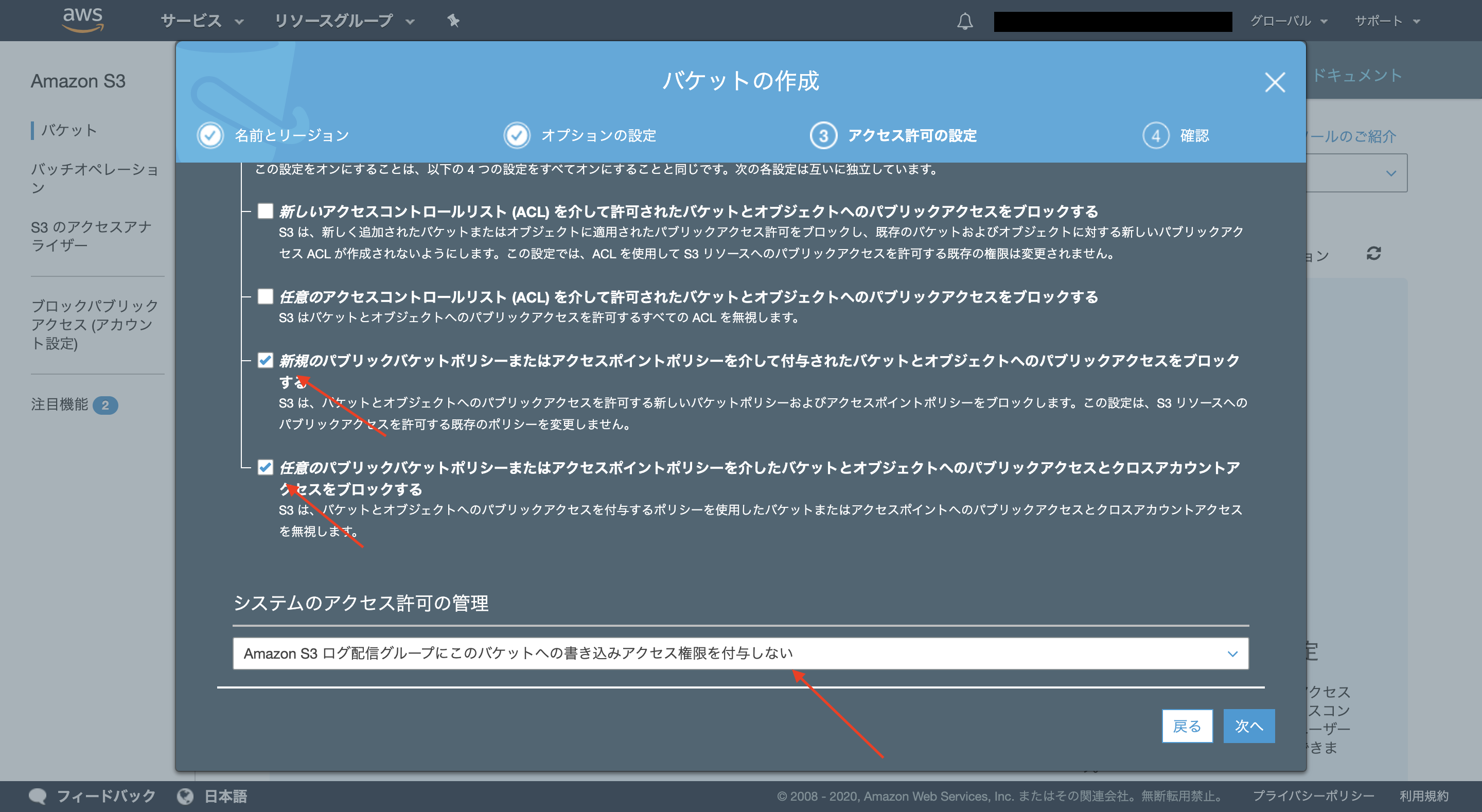1482x812 pixels.
Task: Open the サポート dropdown menu
Action: pos(1387,21)
